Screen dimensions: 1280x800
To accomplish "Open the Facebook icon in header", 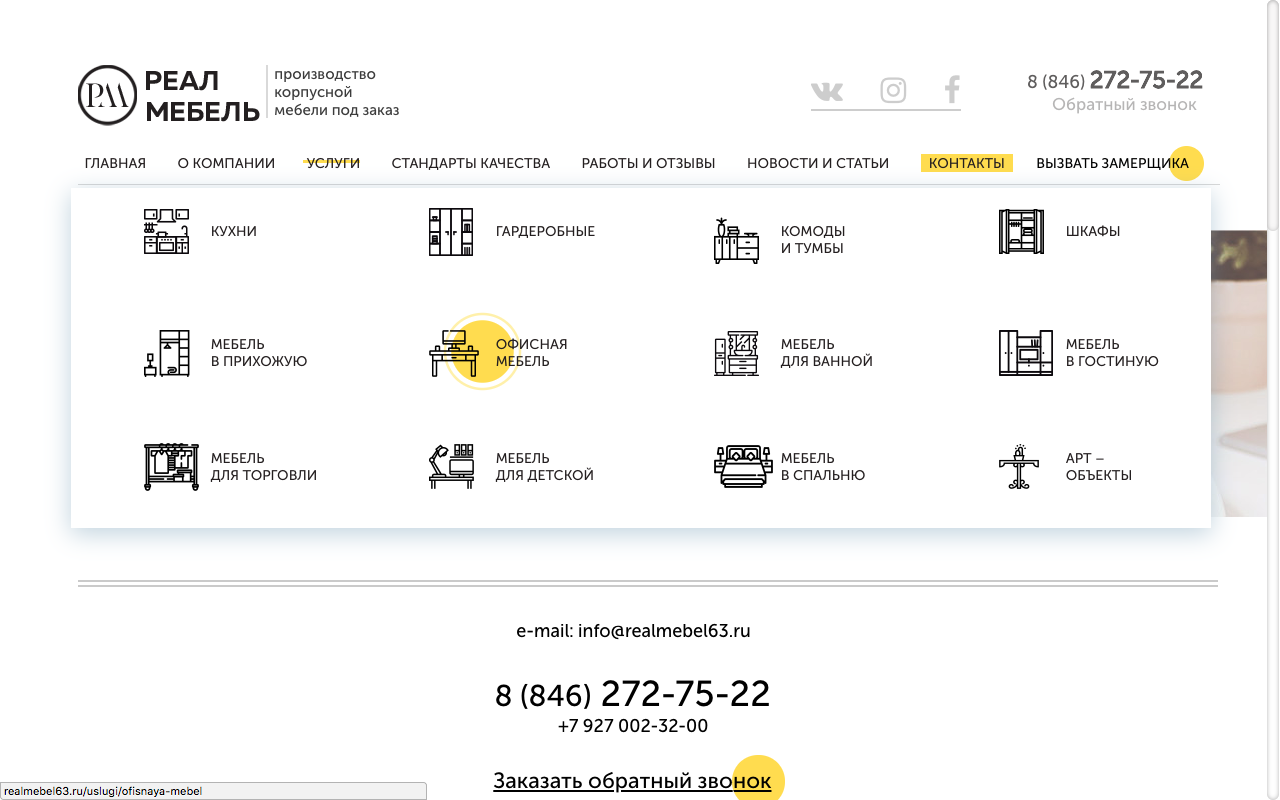I will coord(952,91).
